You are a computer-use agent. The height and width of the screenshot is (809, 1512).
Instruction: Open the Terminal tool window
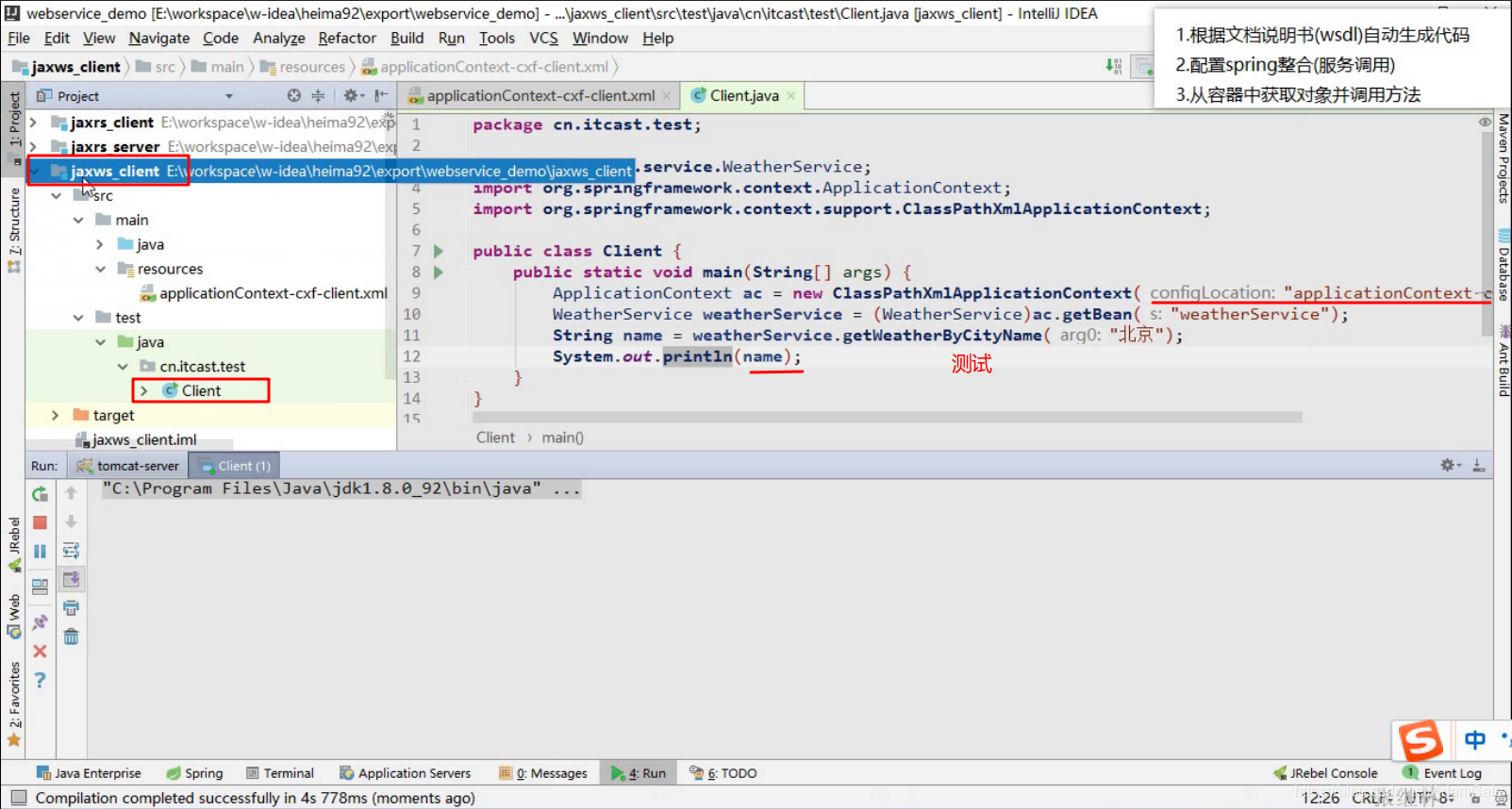coord(280,773)
